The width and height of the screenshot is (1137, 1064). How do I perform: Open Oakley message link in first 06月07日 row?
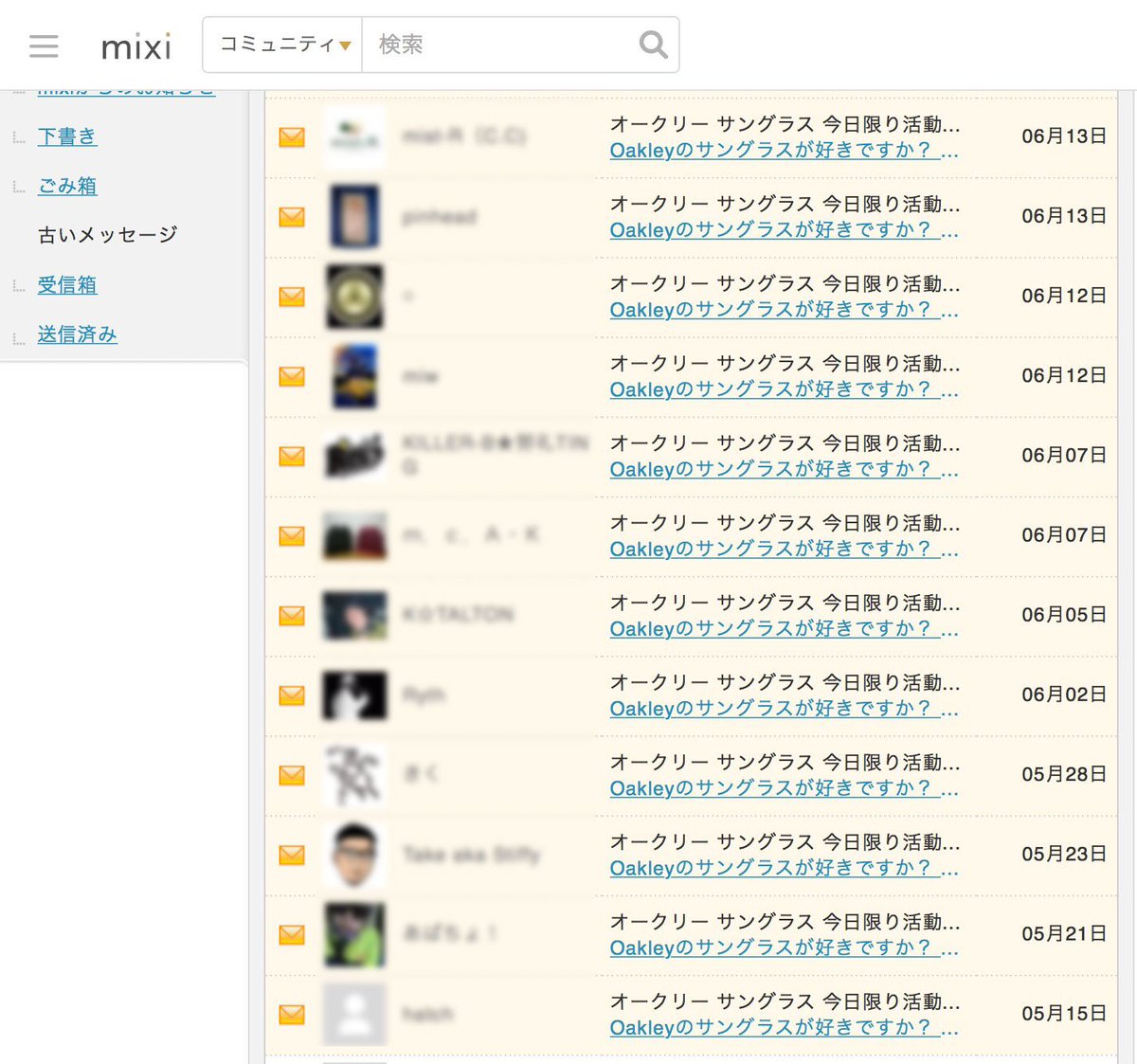pyautogui.click(x=784, y=469)
